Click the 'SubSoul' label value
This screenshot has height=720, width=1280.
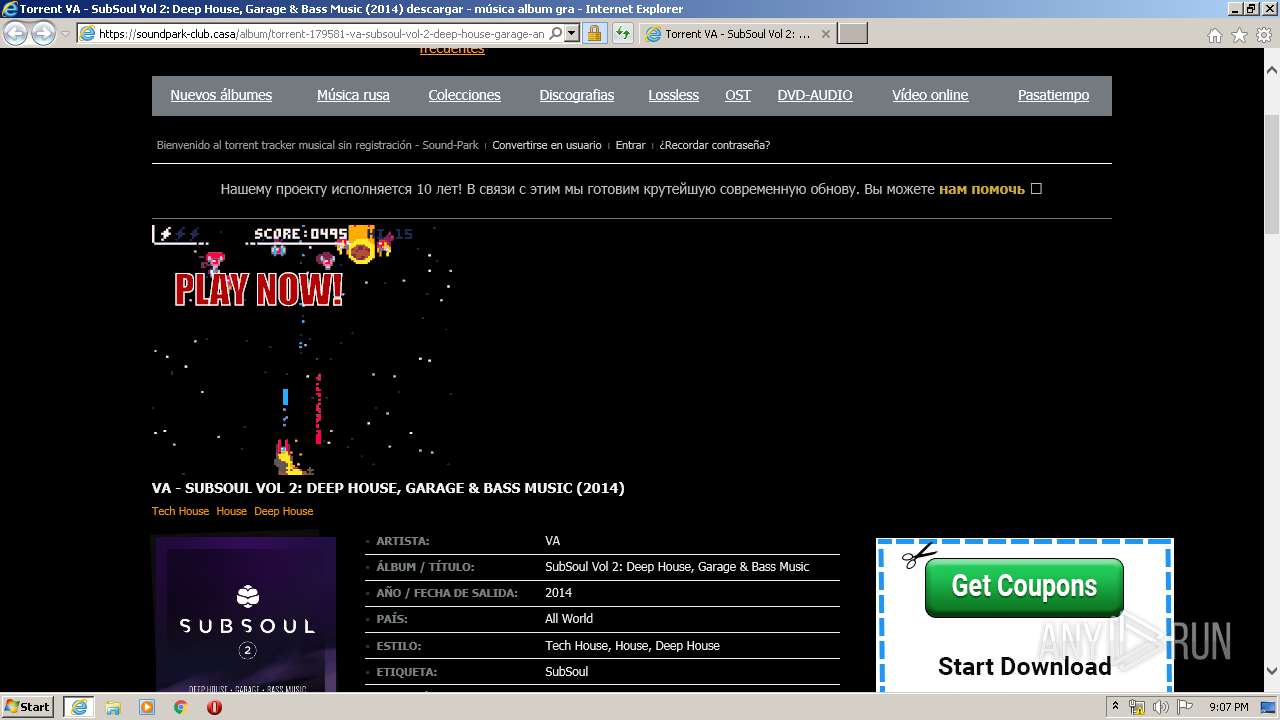click(566, 671)
